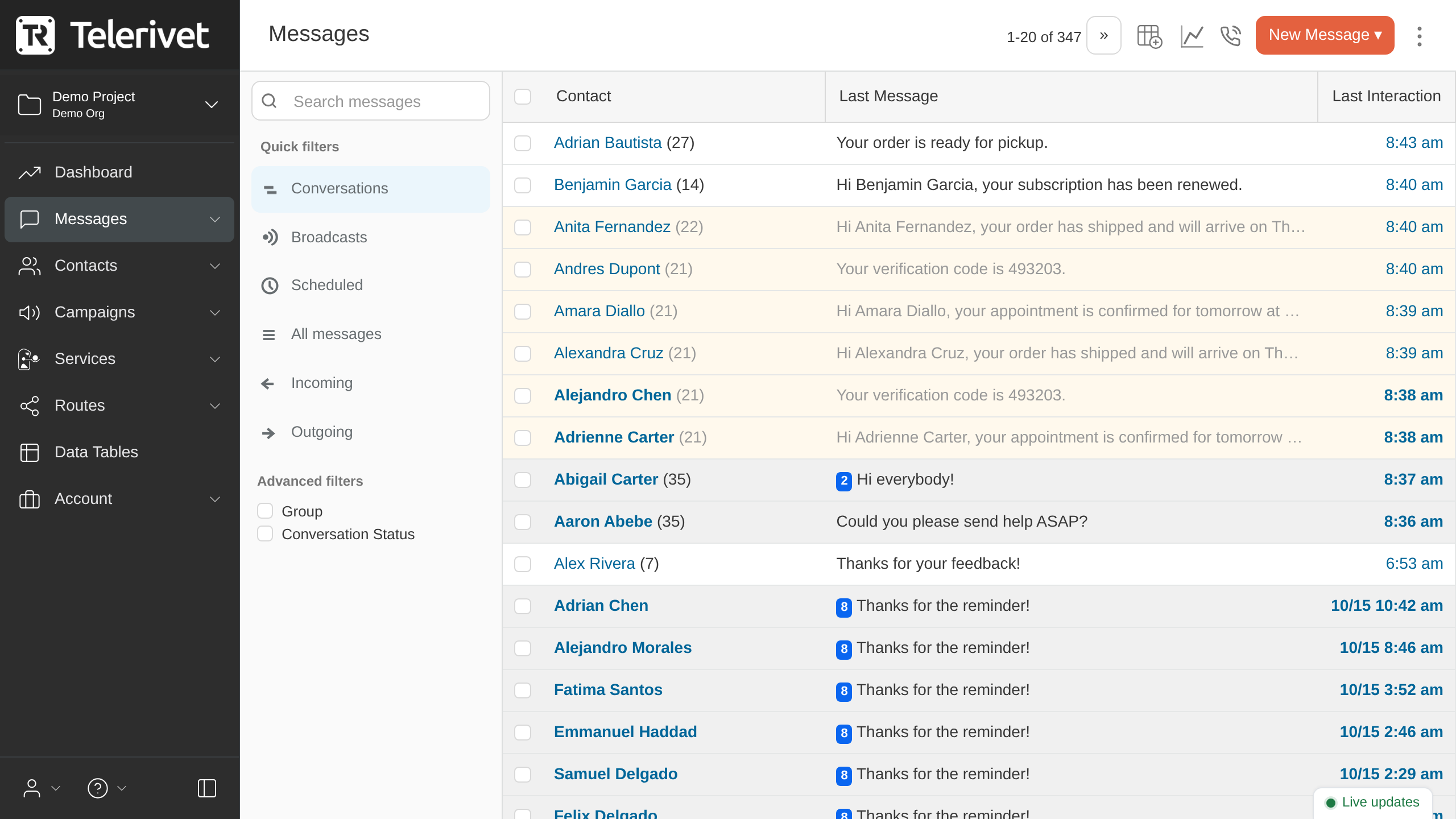Screen dimensions: 1456x819
Task: Click the search magnifier icon
Action: point(269,101)
